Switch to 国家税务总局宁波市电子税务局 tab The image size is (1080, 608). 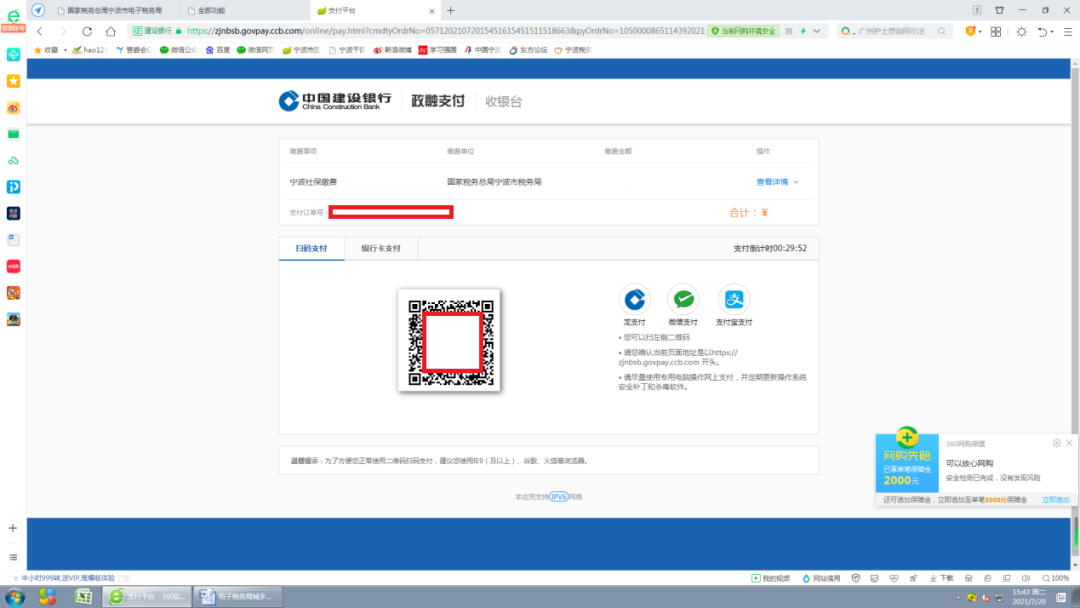[x=114, y=10]
